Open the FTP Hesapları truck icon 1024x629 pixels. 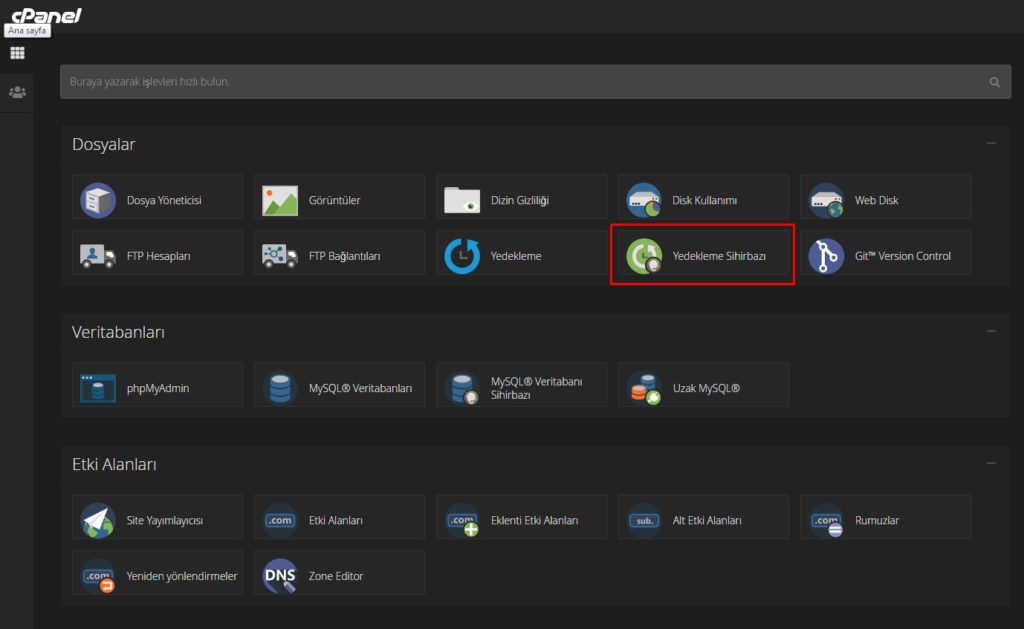coord(98,255)
